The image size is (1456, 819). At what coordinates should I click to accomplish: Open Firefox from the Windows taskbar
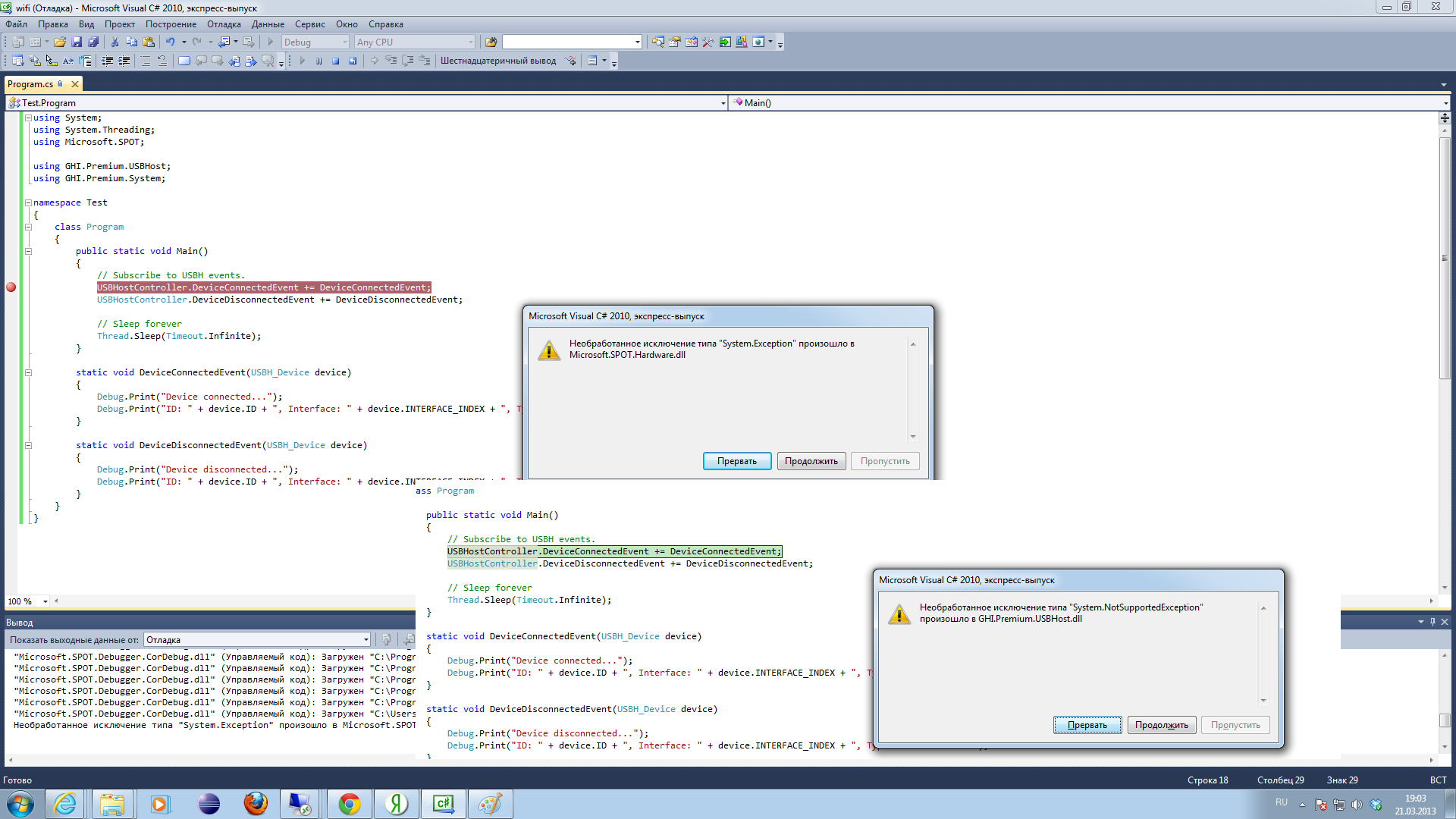(x=256, y=804)
